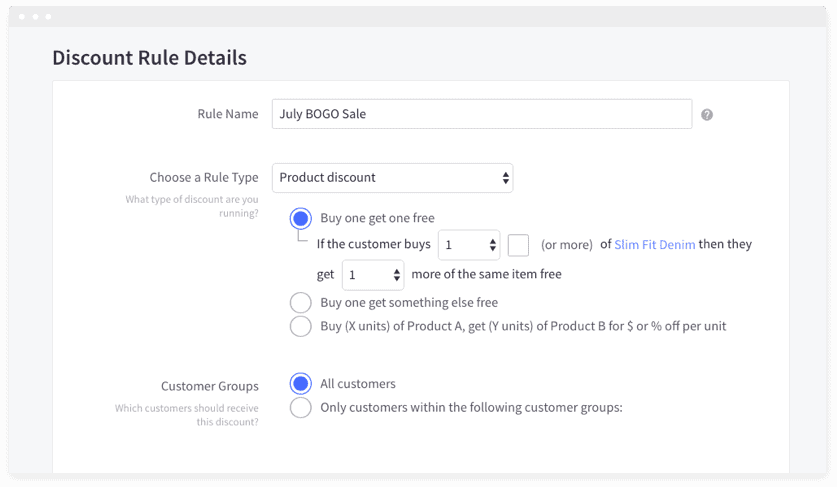837x487 pixels.
Task: Click the help question mark icon
Action: [x=707, y=115]
